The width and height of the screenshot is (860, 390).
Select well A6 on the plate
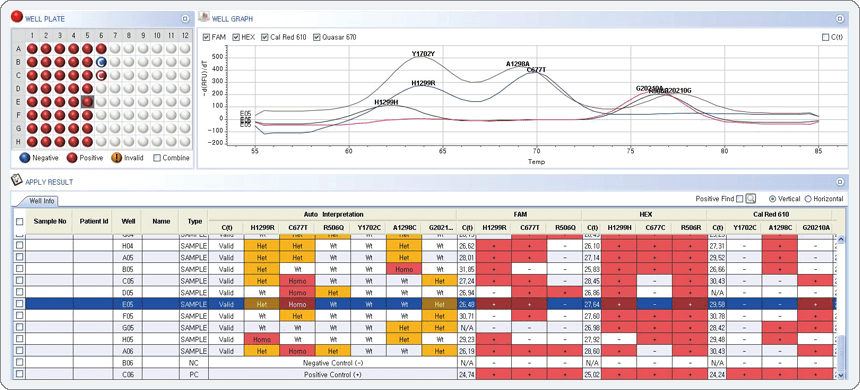click(x=101, y=48)
